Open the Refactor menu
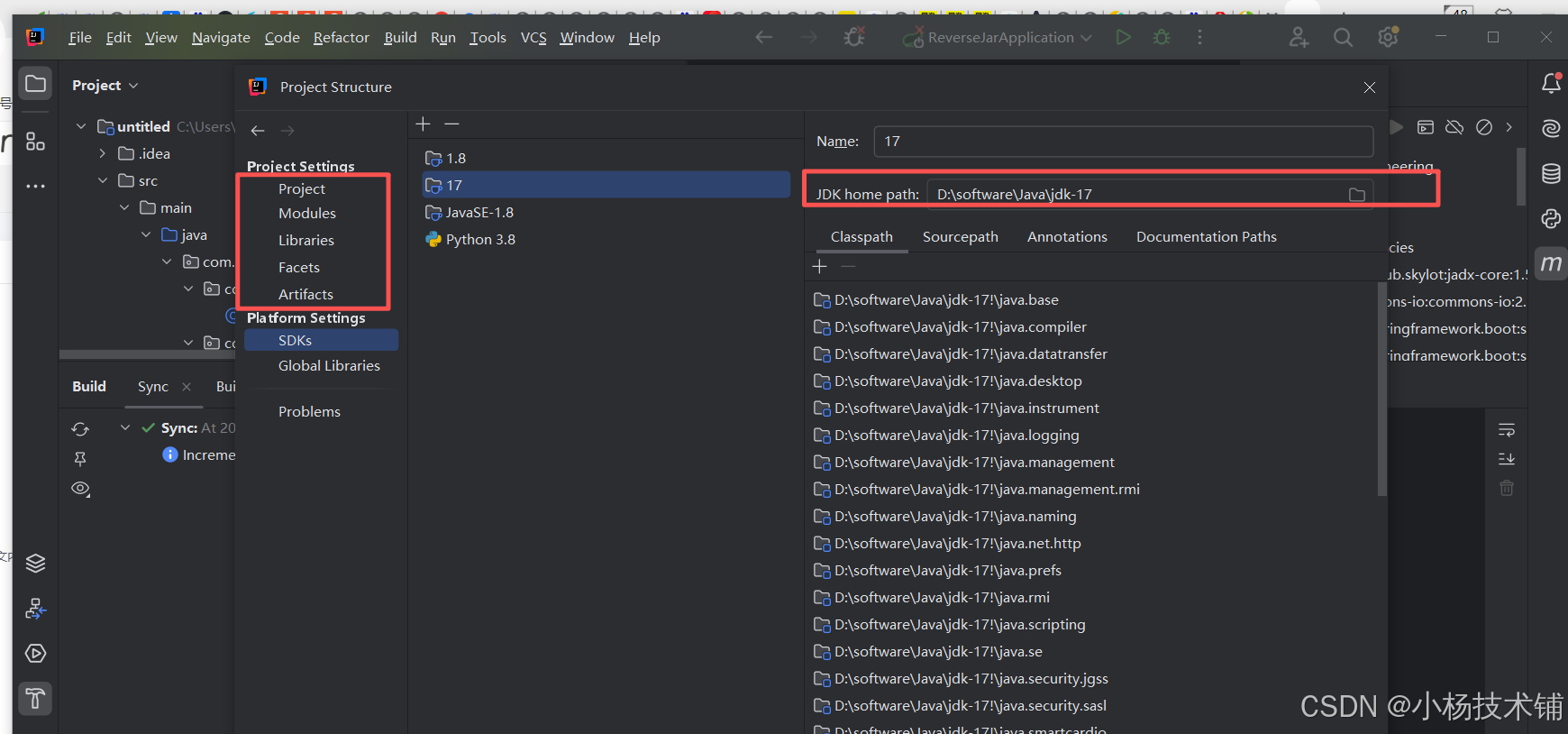Image resolution: width=1568 pixels, height=734 pixels. 342,37
